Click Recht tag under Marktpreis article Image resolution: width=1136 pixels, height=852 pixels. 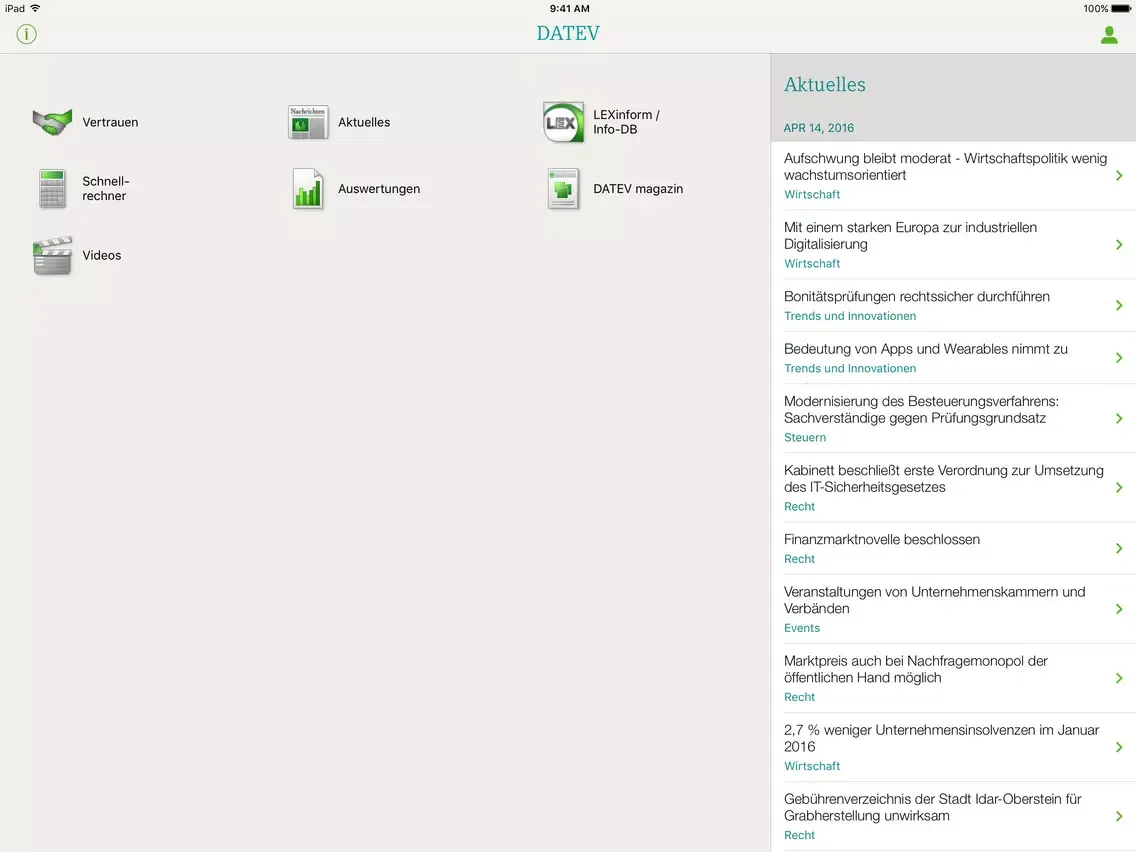pos(799,696)
